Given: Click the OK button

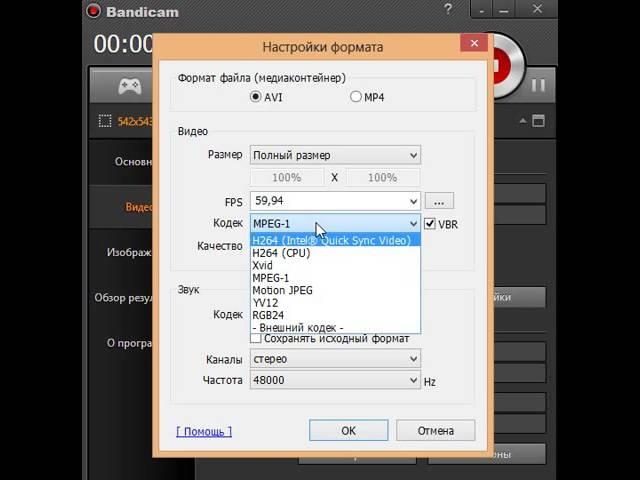Looking at the screenshot, I should pos(349,430).
